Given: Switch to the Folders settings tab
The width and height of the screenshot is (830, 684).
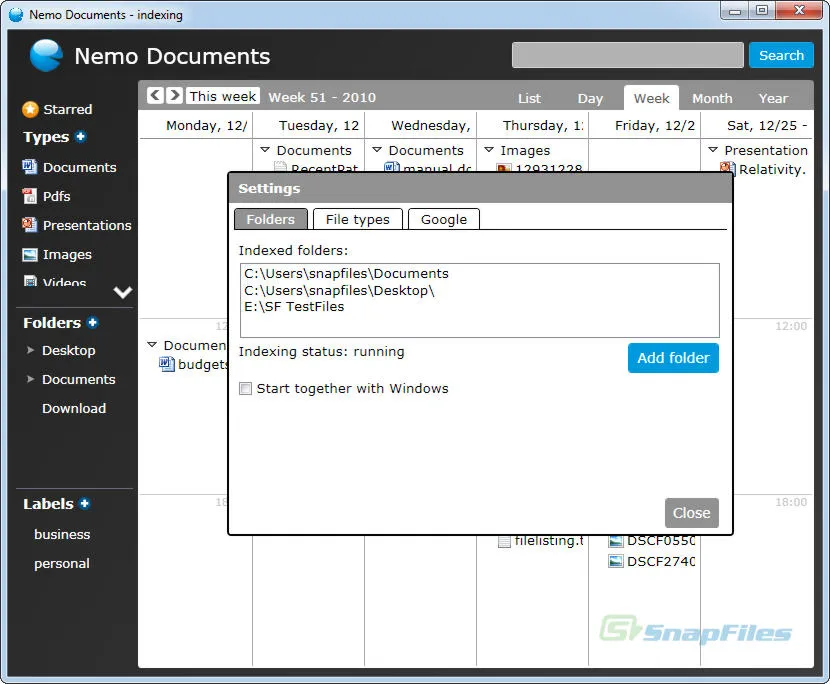Looking at the screenshot, I should 270,219.
